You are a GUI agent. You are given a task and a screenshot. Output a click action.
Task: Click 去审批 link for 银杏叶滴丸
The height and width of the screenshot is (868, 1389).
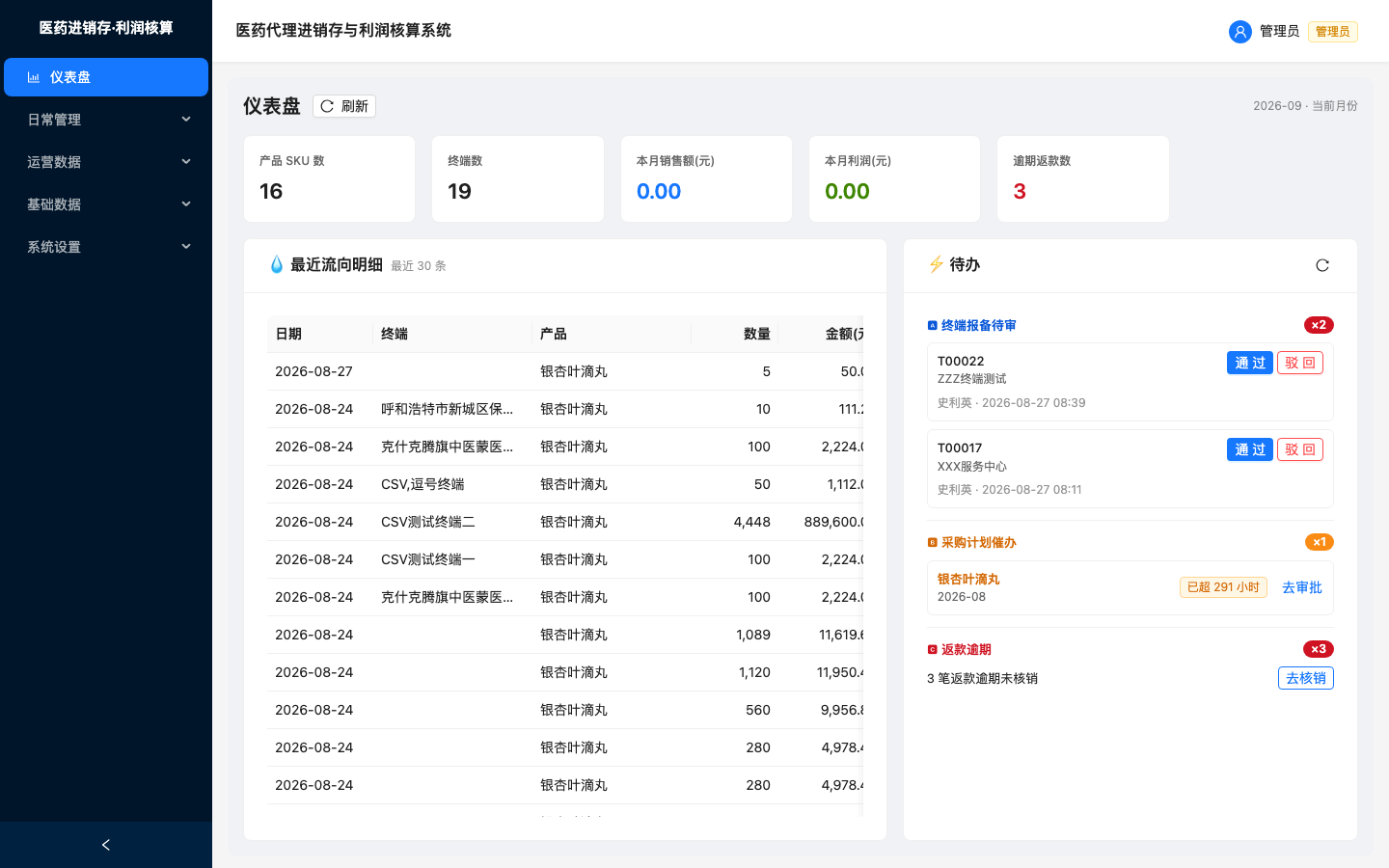point(1302,587)
